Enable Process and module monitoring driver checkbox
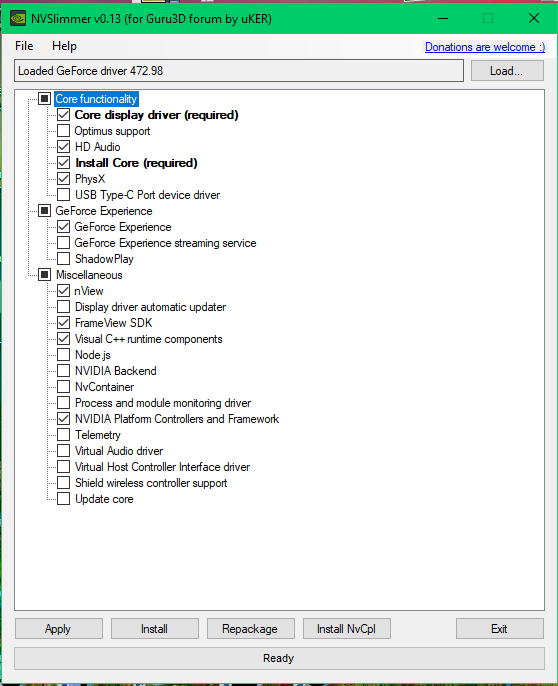 pos(63,403)
